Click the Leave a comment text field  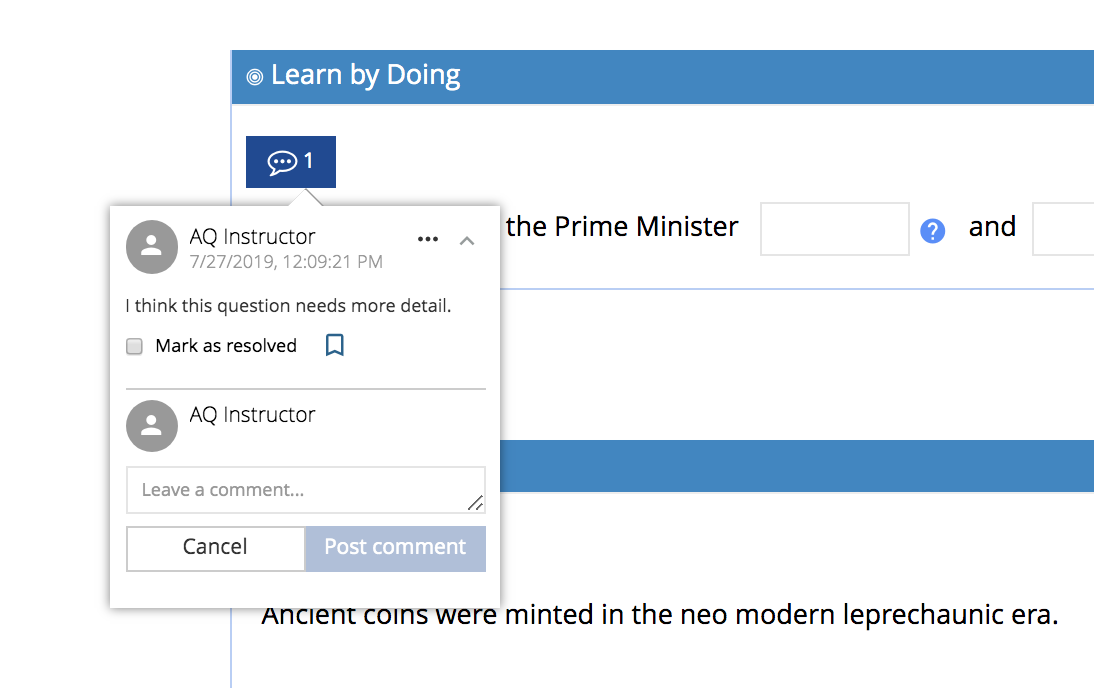pyautogui.click(x=306, y=490)
